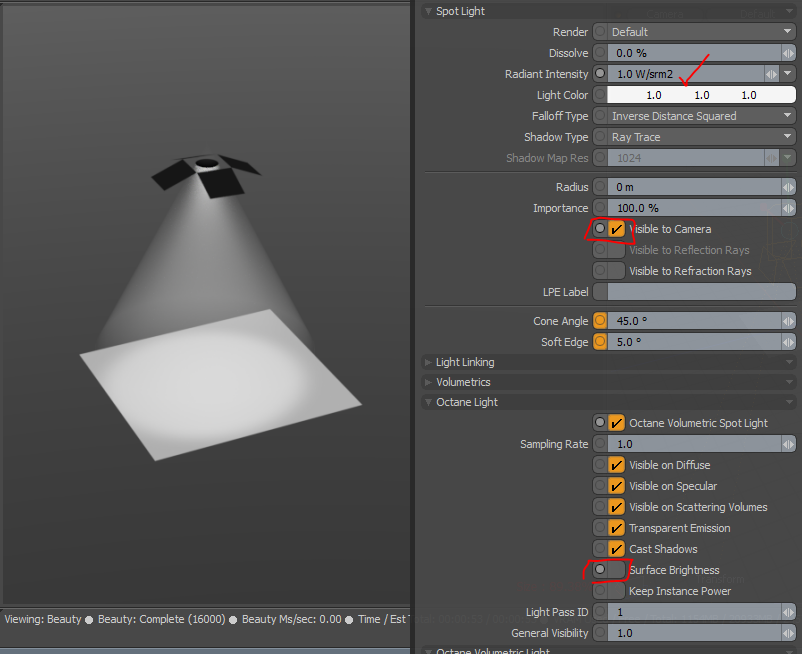Click Beauty: Complete (16000) status text
Screen dimensions: 802x654
point(162,619)
